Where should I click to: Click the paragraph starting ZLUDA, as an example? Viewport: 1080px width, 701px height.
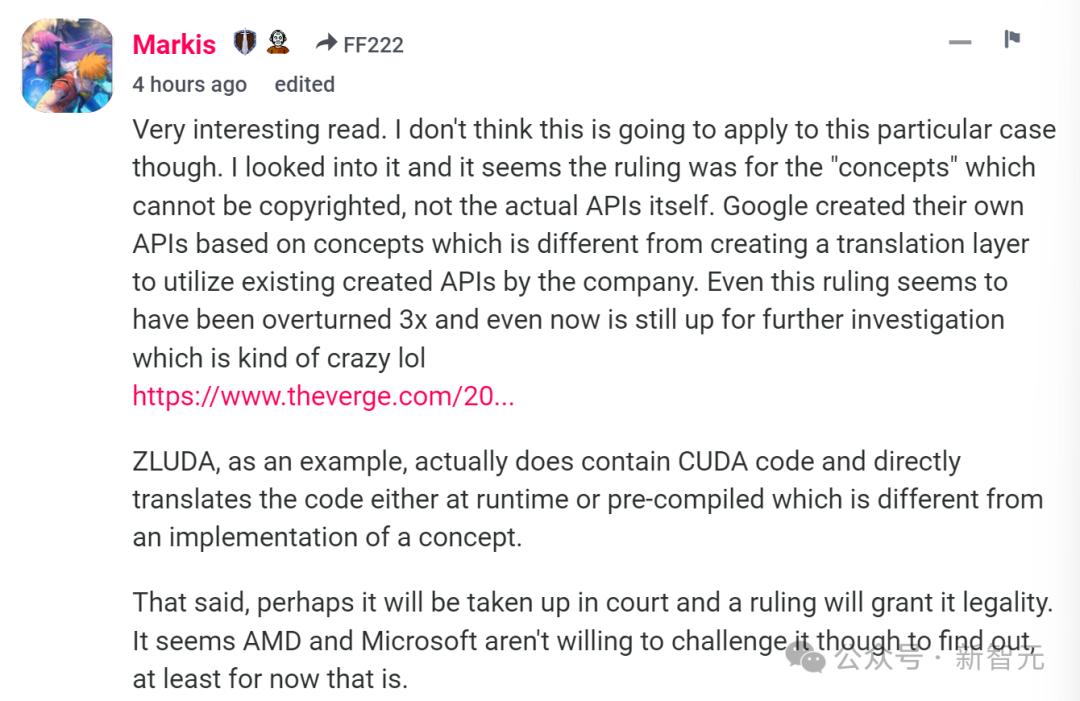(x=588, y=499)
